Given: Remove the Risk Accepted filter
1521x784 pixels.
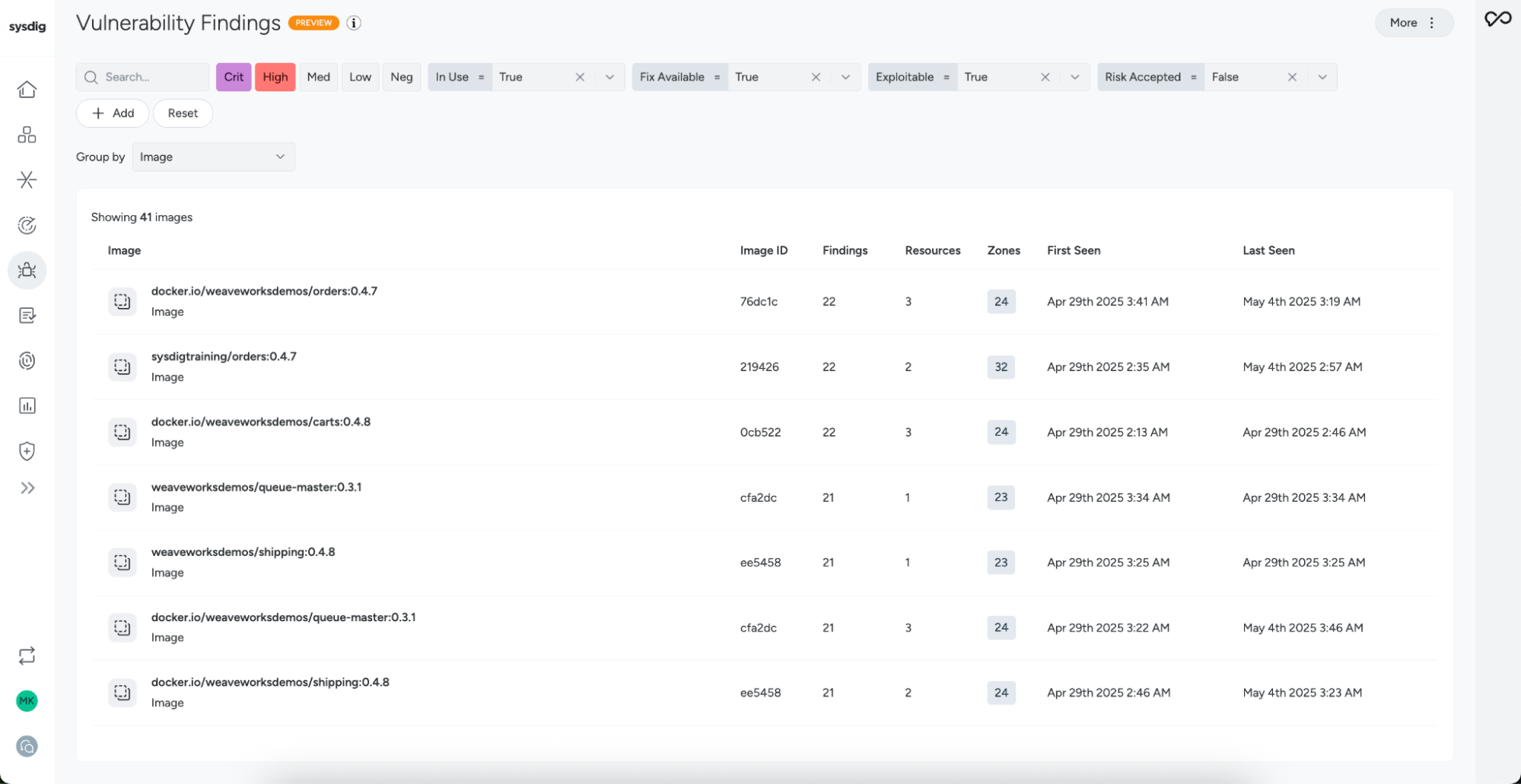Looking at the screenshot, I should [x=1292, y=77].
